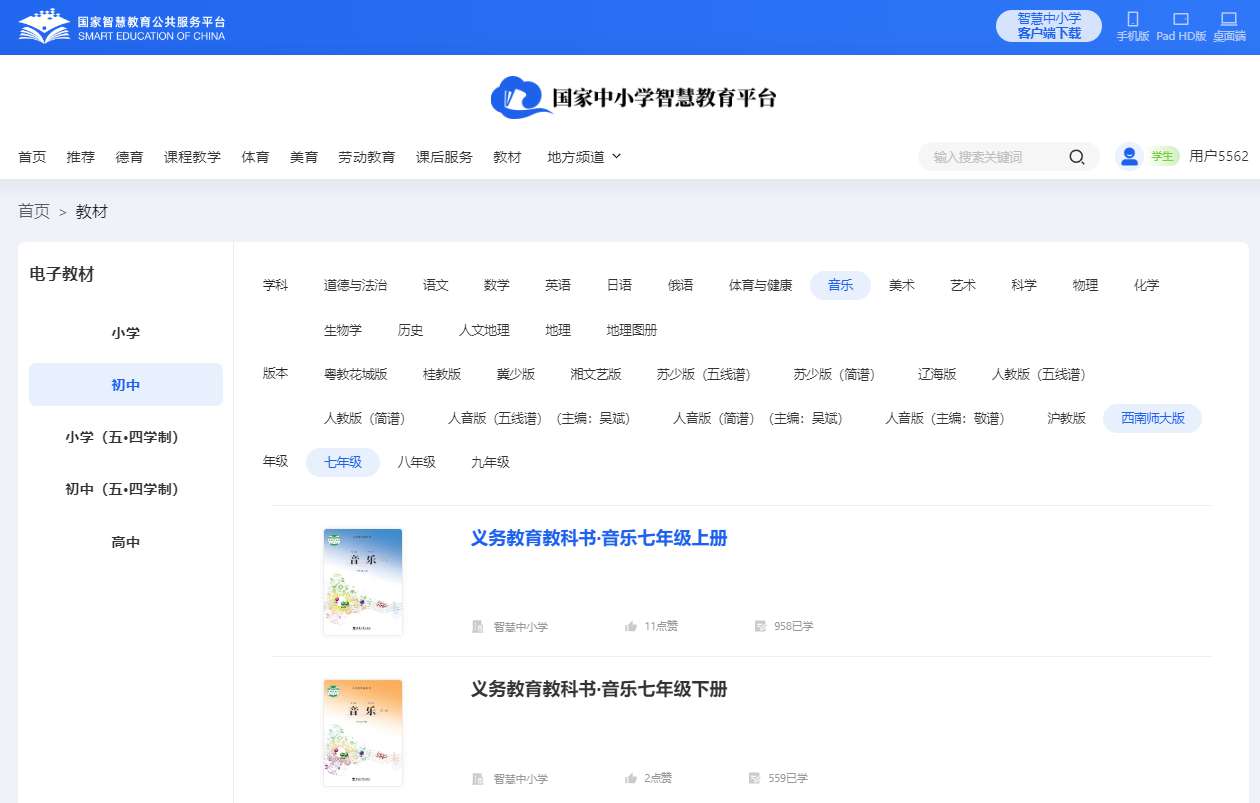Like the 七年级下册 textbook via thumbs-up

point(631,778)
